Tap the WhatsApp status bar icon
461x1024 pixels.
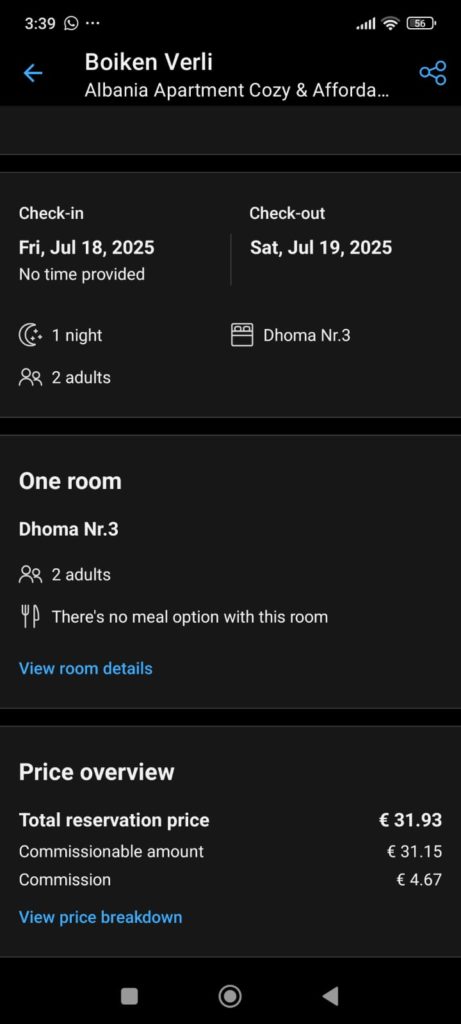point(71,24)
